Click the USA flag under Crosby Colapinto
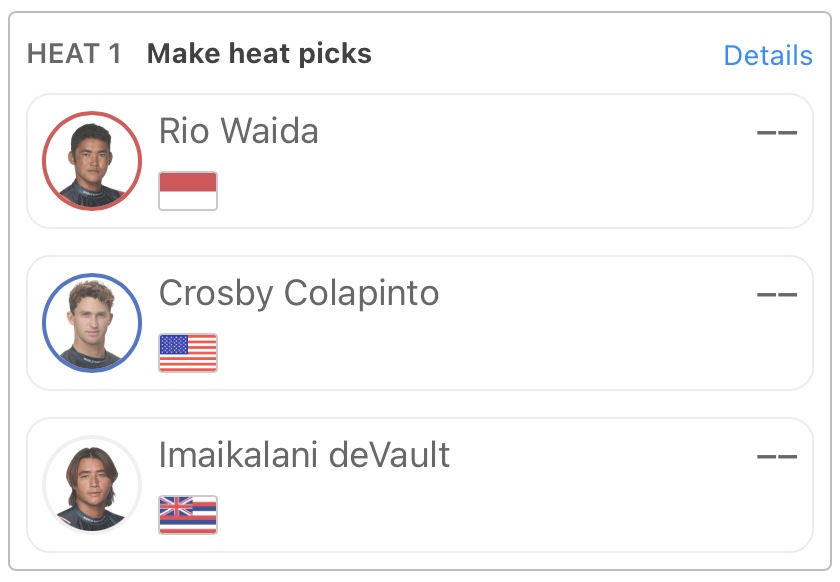Image resolution: width=840 pixels, height=582 pixels. pyautogui.click(x=188, y=353)
